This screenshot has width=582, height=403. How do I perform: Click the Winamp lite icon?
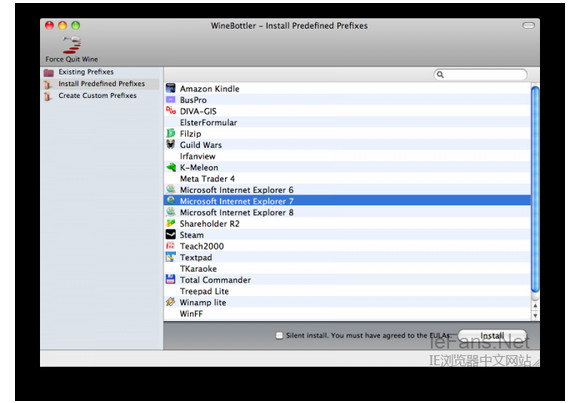click(170, 302)
